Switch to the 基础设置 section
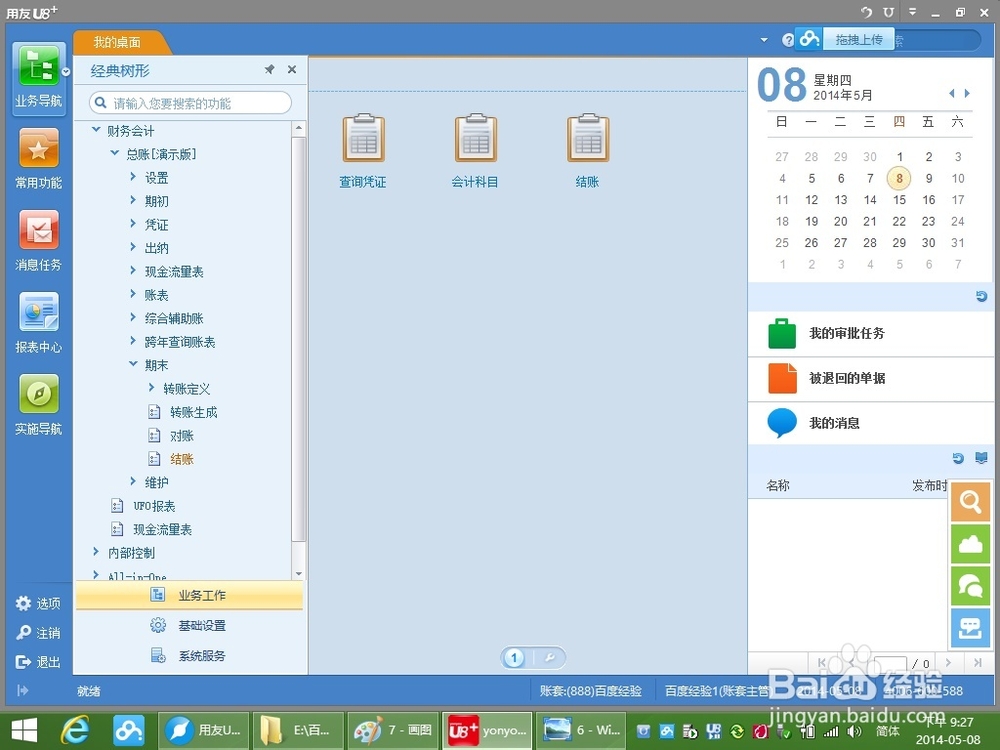Viewport: 1000px width, 750px height. tap(204, 625)
